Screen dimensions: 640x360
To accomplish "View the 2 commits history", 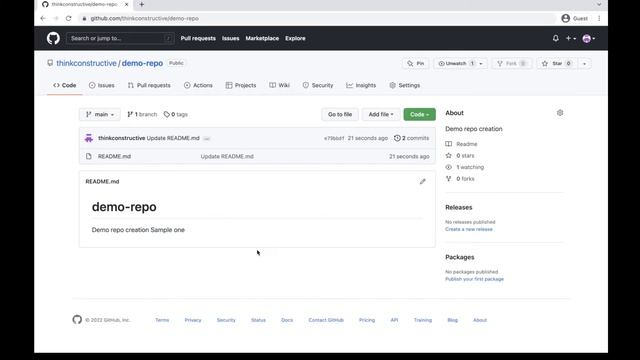I will pyautogui.click(x=411, y=138).
